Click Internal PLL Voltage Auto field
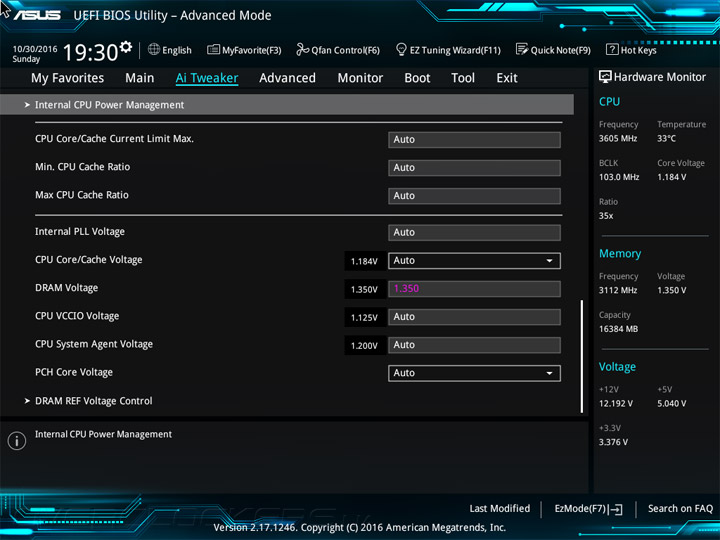This screenshot has width=720, height=540. [x=474, y=232]
